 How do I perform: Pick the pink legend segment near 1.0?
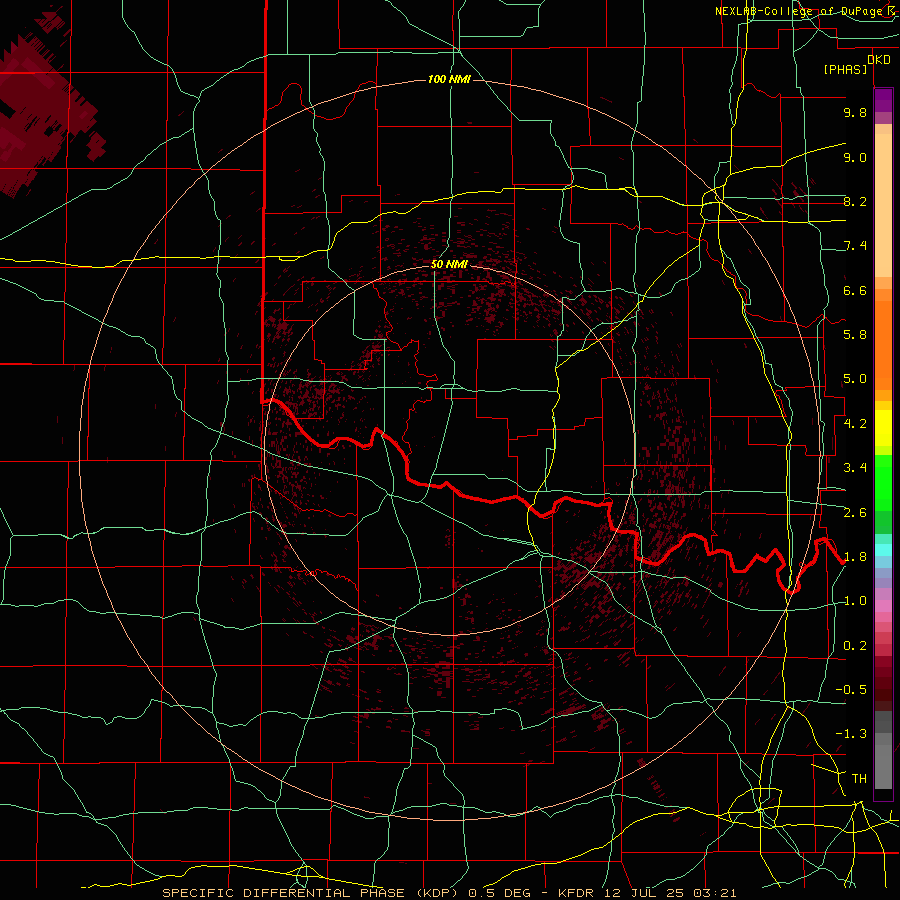883,606
